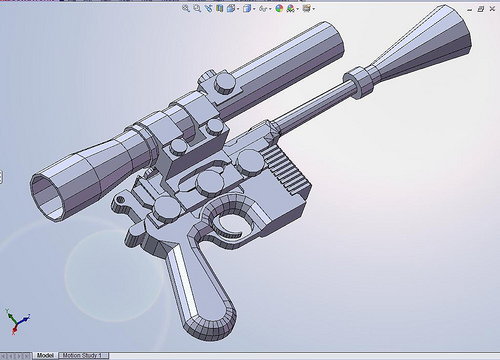Screen dimensions: 500x360
Task: Click the last-tab scroll arrow at bottom left
Action: (x=27, y=356)
